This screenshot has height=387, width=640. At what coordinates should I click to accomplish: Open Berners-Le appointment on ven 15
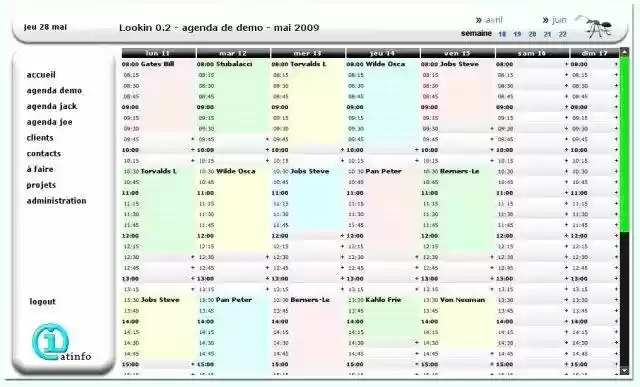pyautogui.click(x=460, y=171)
